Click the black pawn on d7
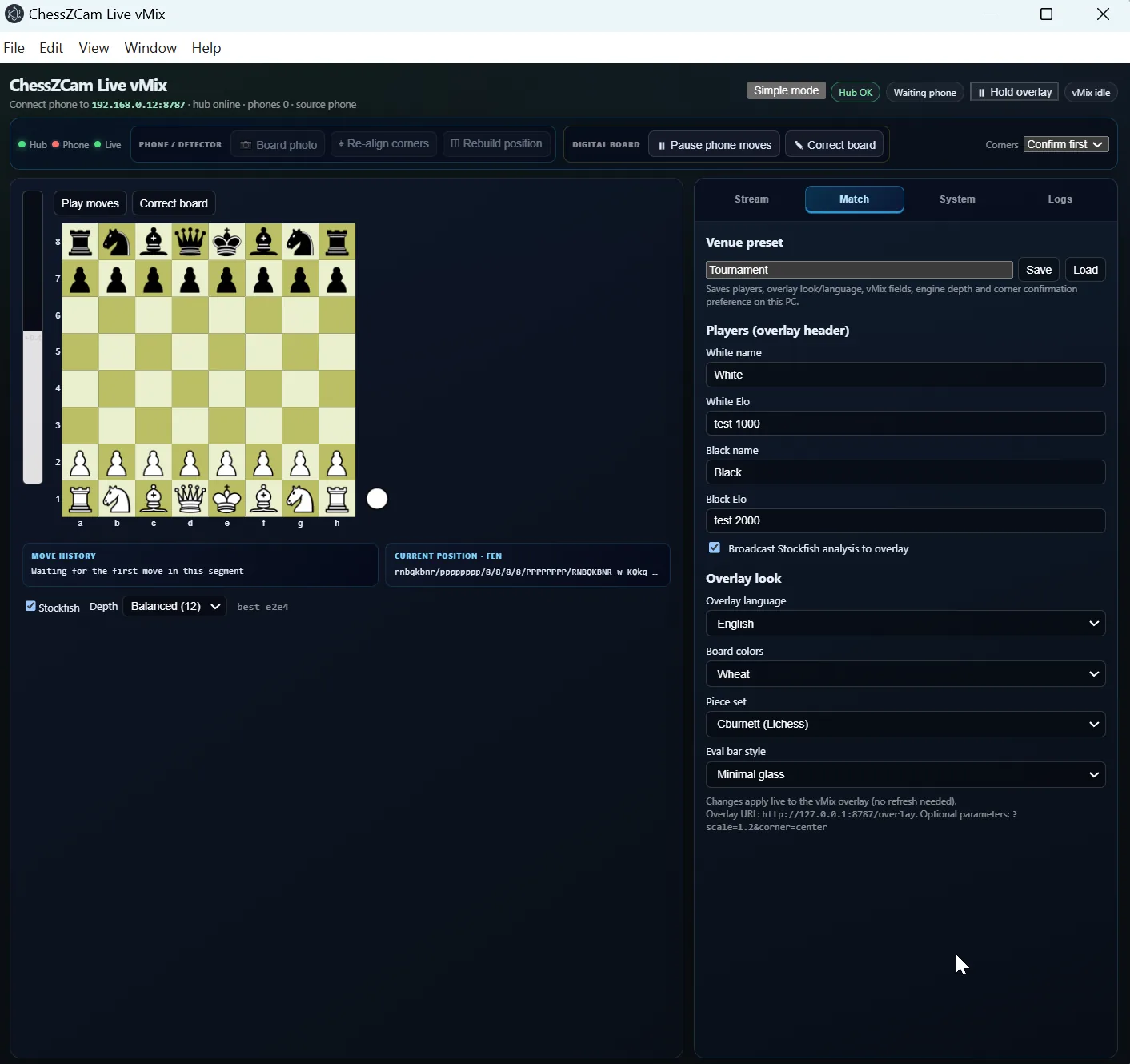 [x=190, y=279]
